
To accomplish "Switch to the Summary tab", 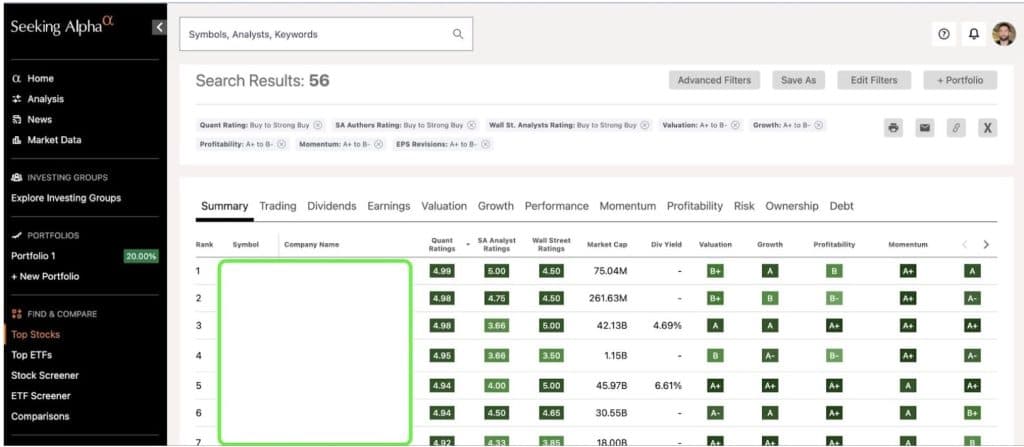I will coord(225,206).
